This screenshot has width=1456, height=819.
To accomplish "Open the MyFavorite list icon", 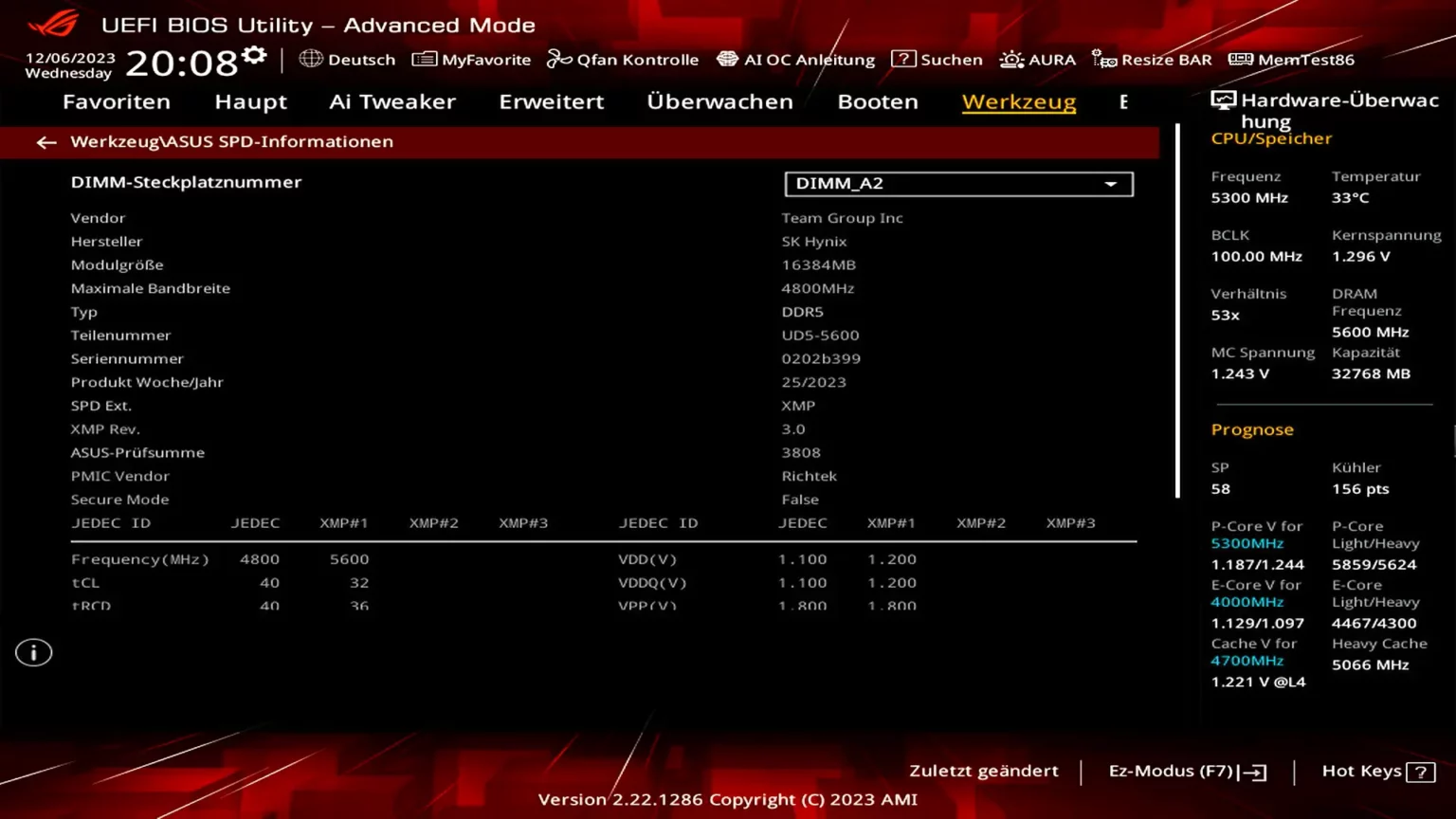I will coord(424,59).
